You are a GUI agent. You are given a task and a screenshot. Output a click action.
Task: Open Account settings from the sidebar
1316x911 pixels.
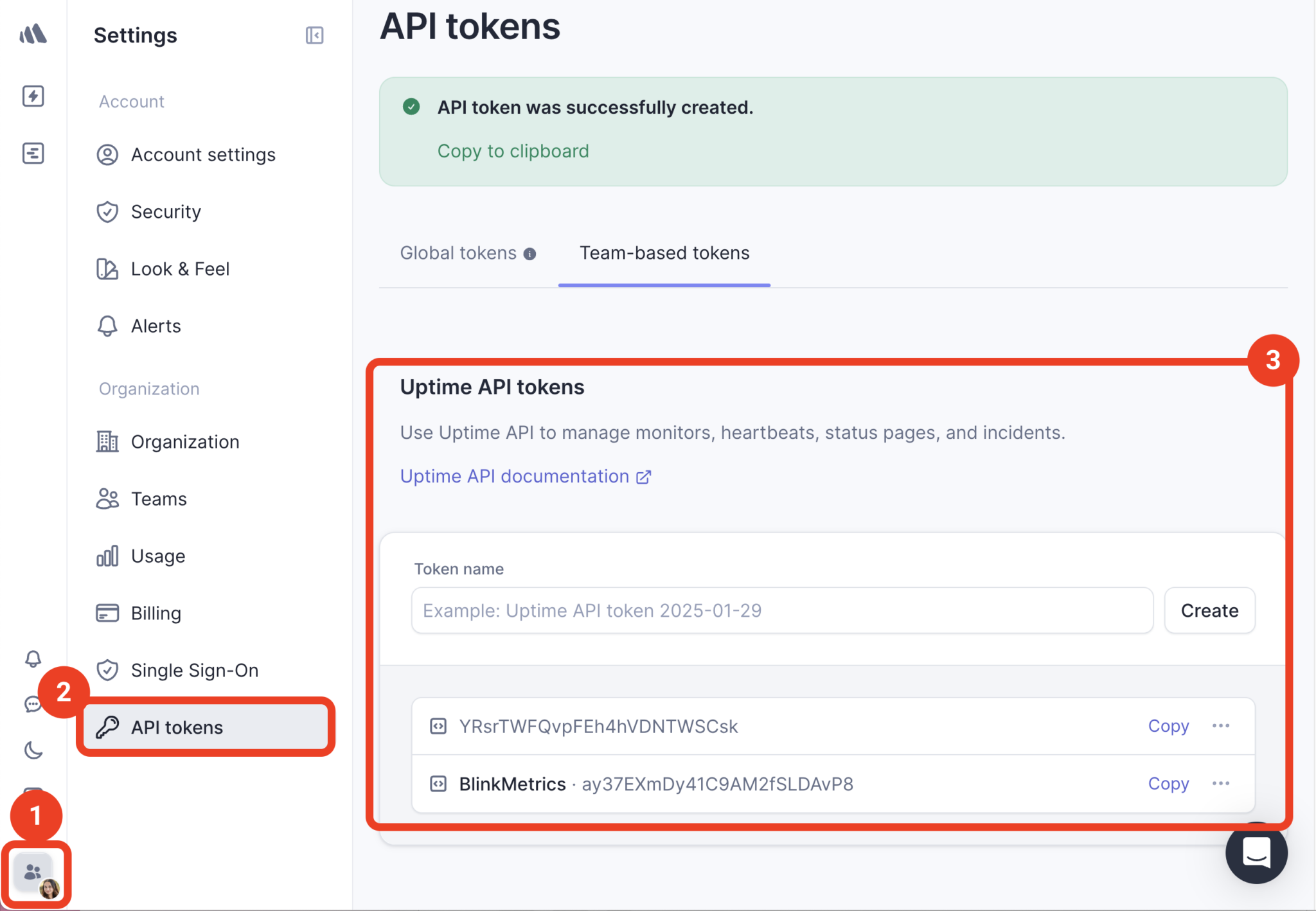tap(203, 154)
